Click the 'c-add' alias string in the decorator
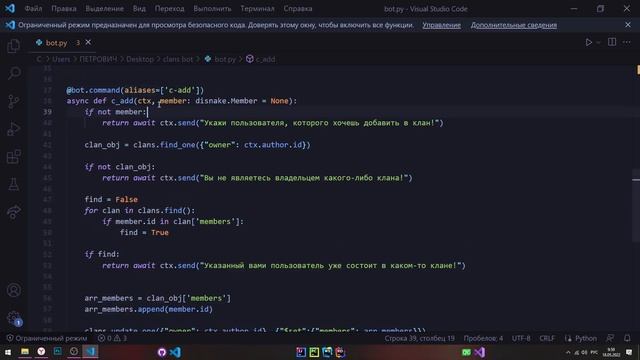This screenshot has width=640, height=360. tap(180, 90)
